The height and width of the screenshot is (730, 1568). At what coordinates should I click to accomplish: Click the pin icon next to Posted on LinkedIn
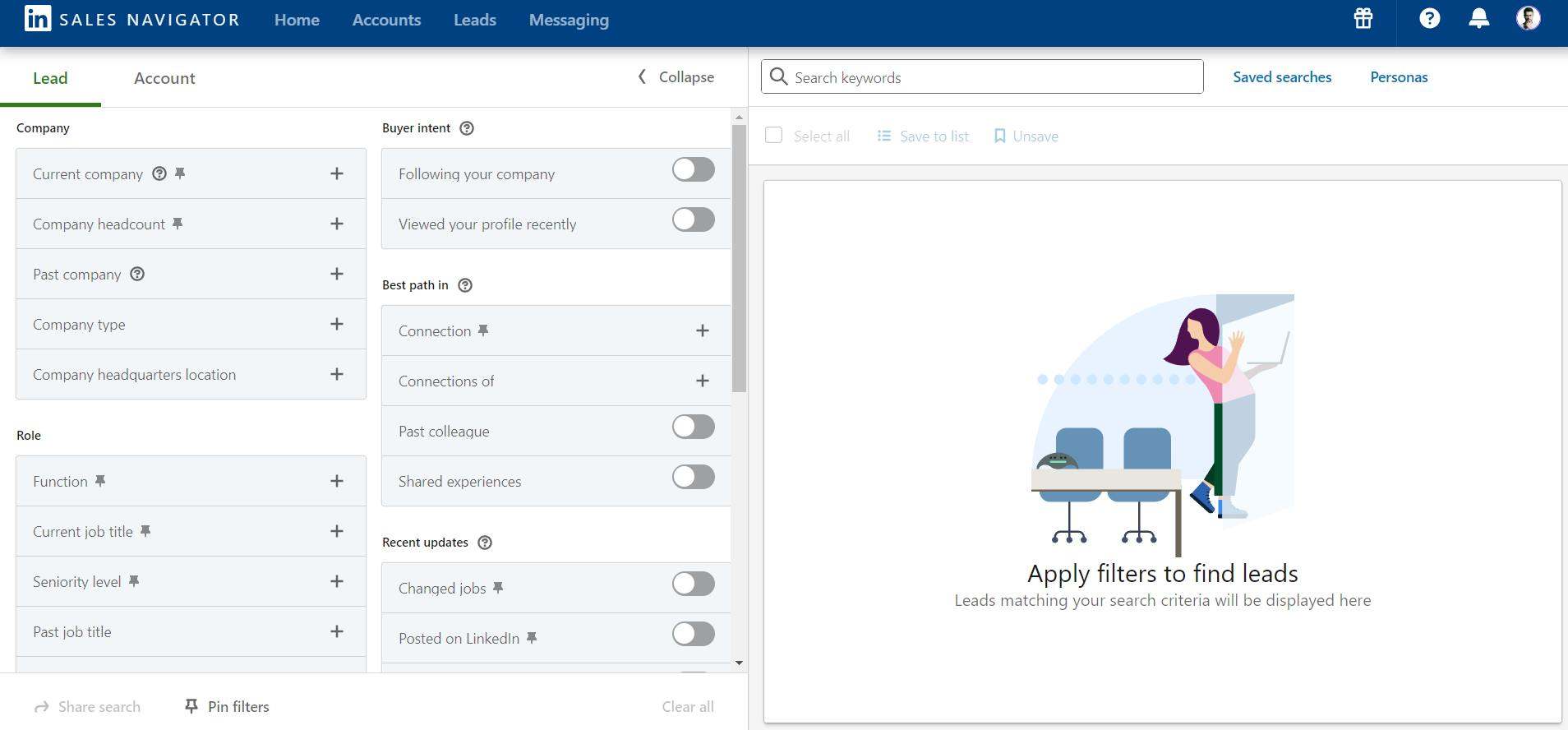[532, 638]
